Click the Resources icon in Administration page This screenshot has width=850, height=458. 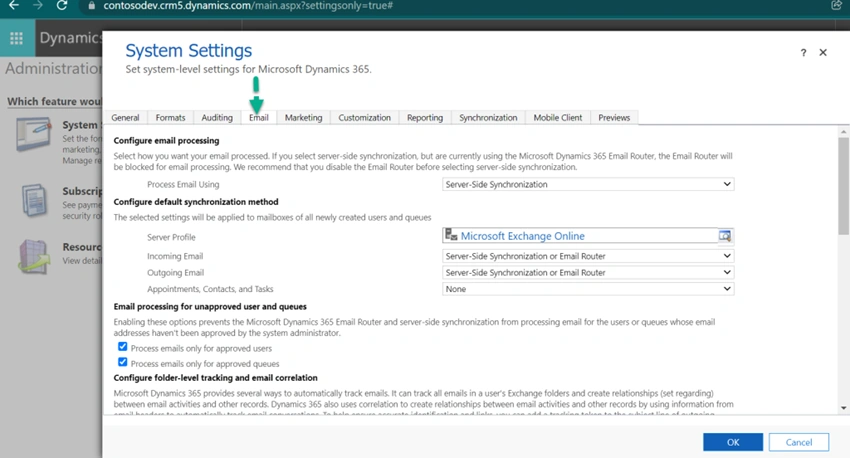point(34,256)
